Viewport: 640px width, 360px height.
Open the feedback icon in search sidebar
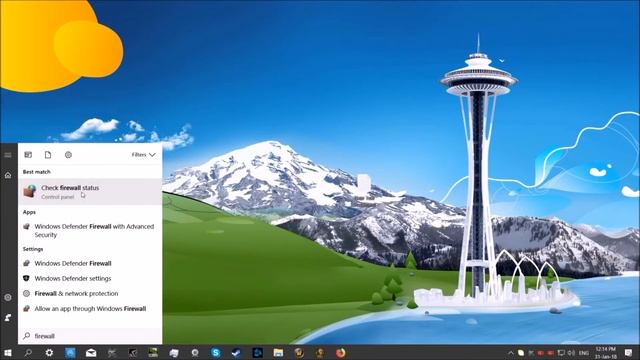8,318
